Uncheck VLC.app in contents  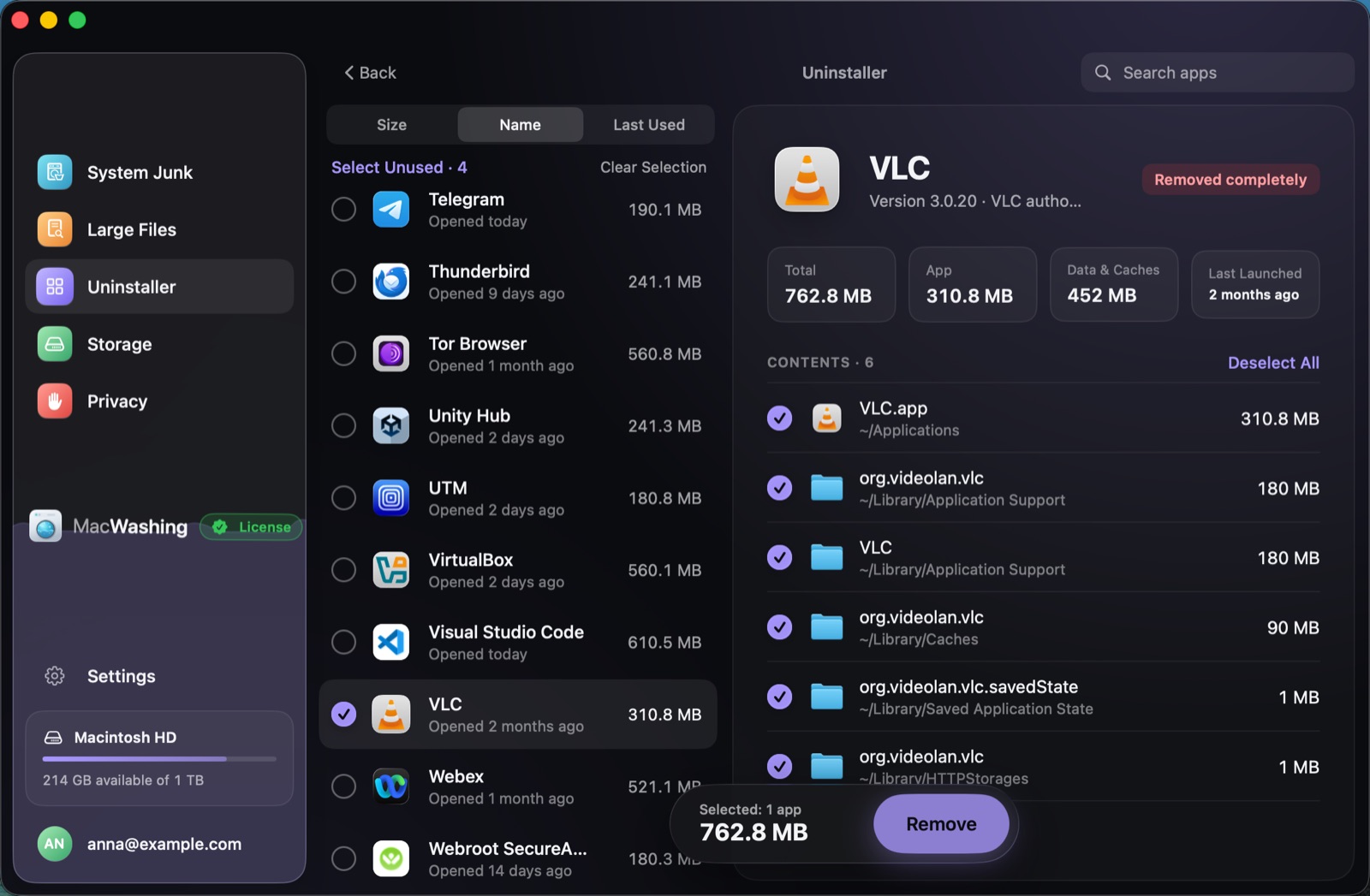pyautogui.click(x=779, y=418)
